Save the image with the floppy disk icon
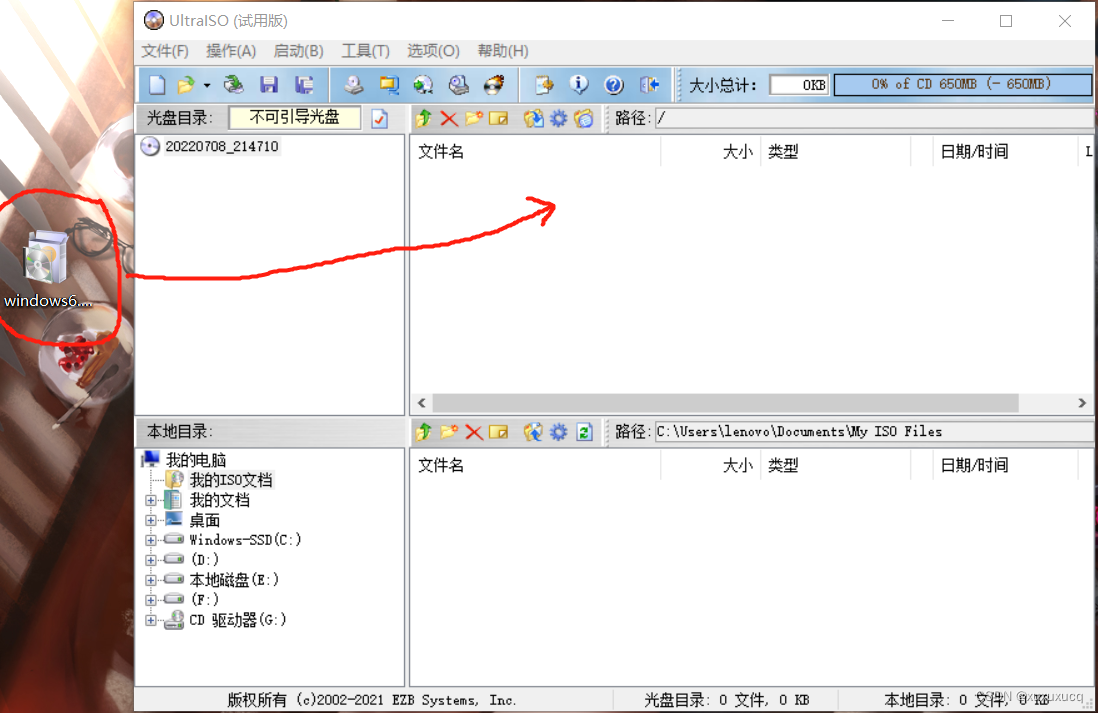 click(269, 85)
